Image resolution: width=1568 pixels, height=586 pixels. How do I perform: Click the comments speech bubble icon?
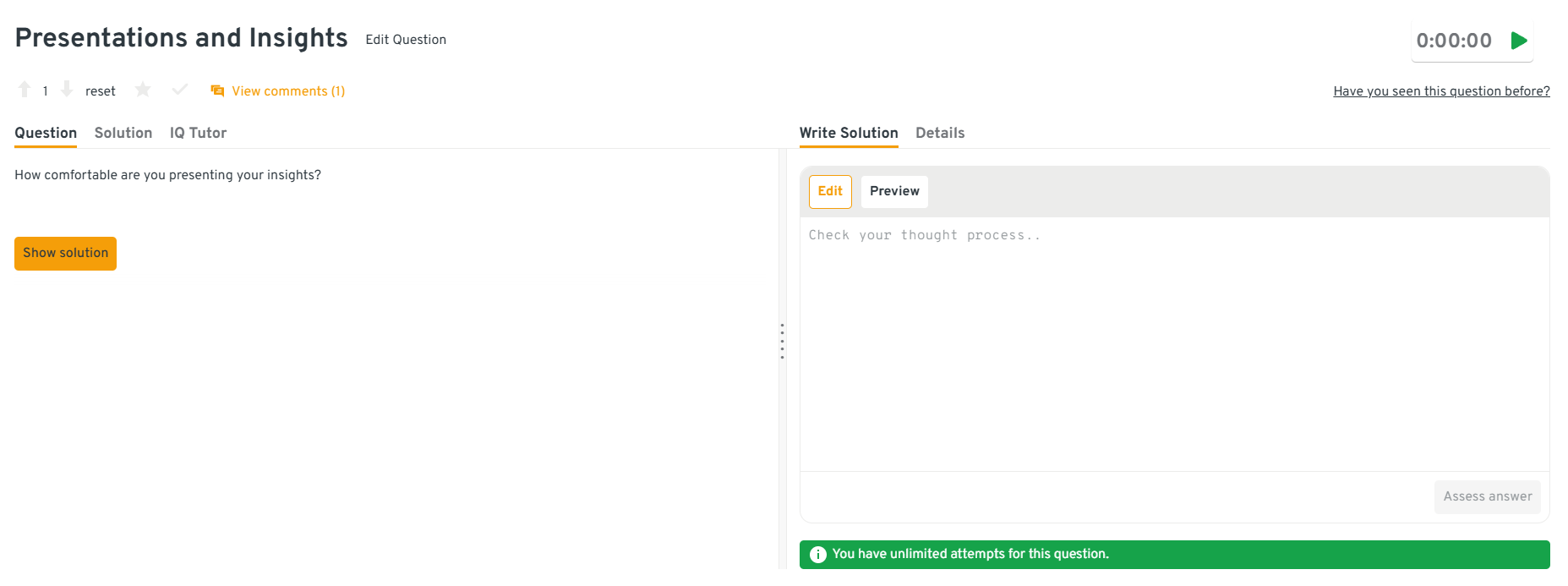click(x=217, y=90)
